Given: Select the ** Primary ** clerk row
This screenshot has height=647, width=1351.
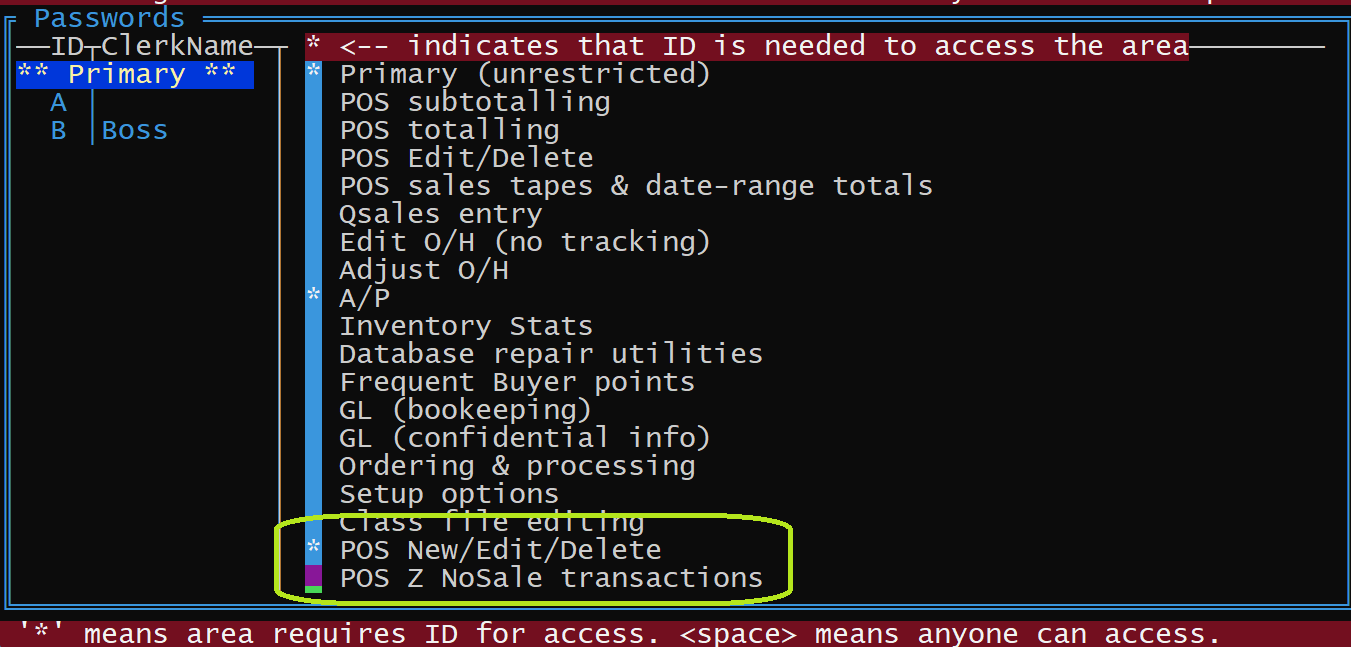Looking at the screenshot, I should [x=134, y=75].
